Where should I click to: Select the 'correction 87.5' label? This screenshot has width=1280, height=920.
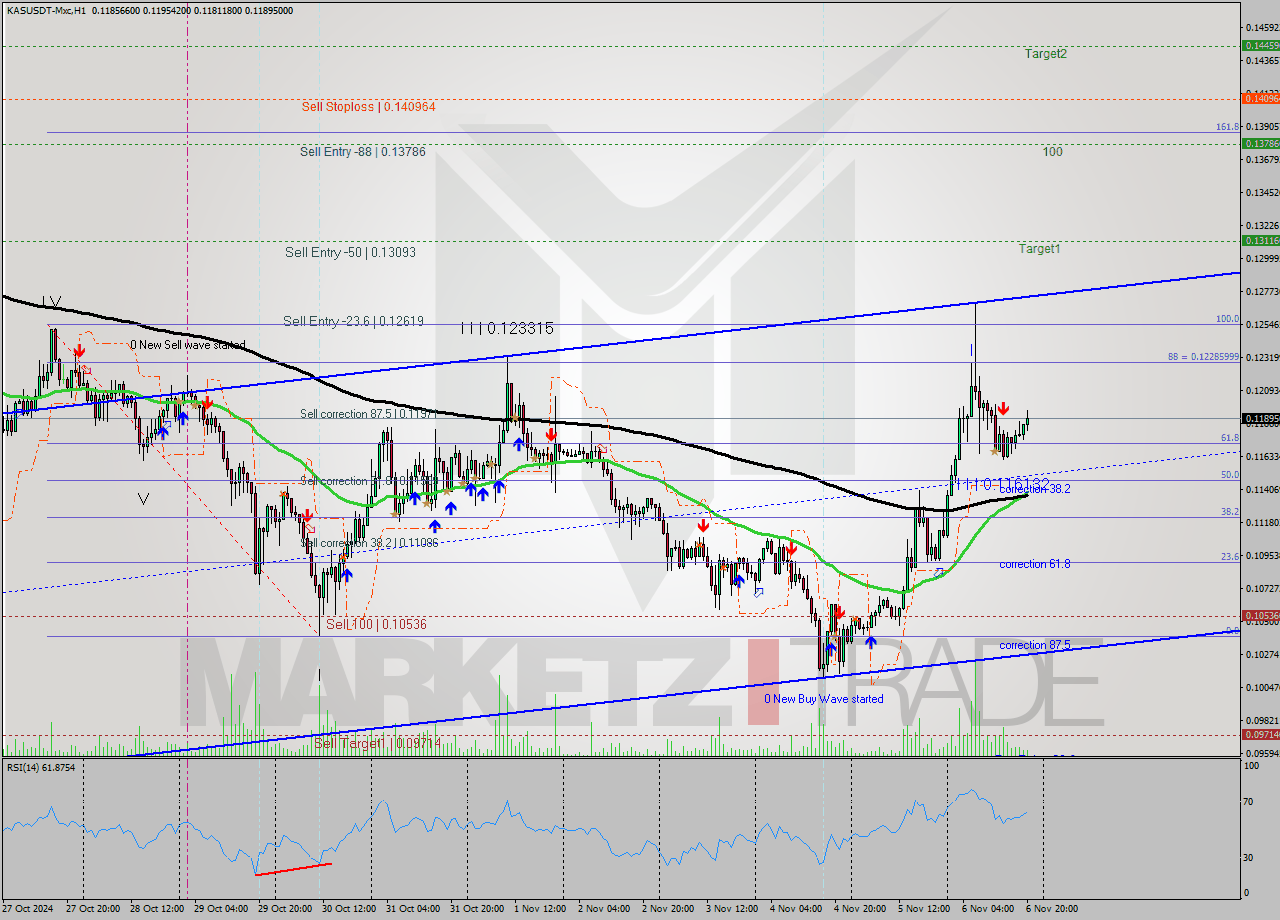tap(1035, 645)
